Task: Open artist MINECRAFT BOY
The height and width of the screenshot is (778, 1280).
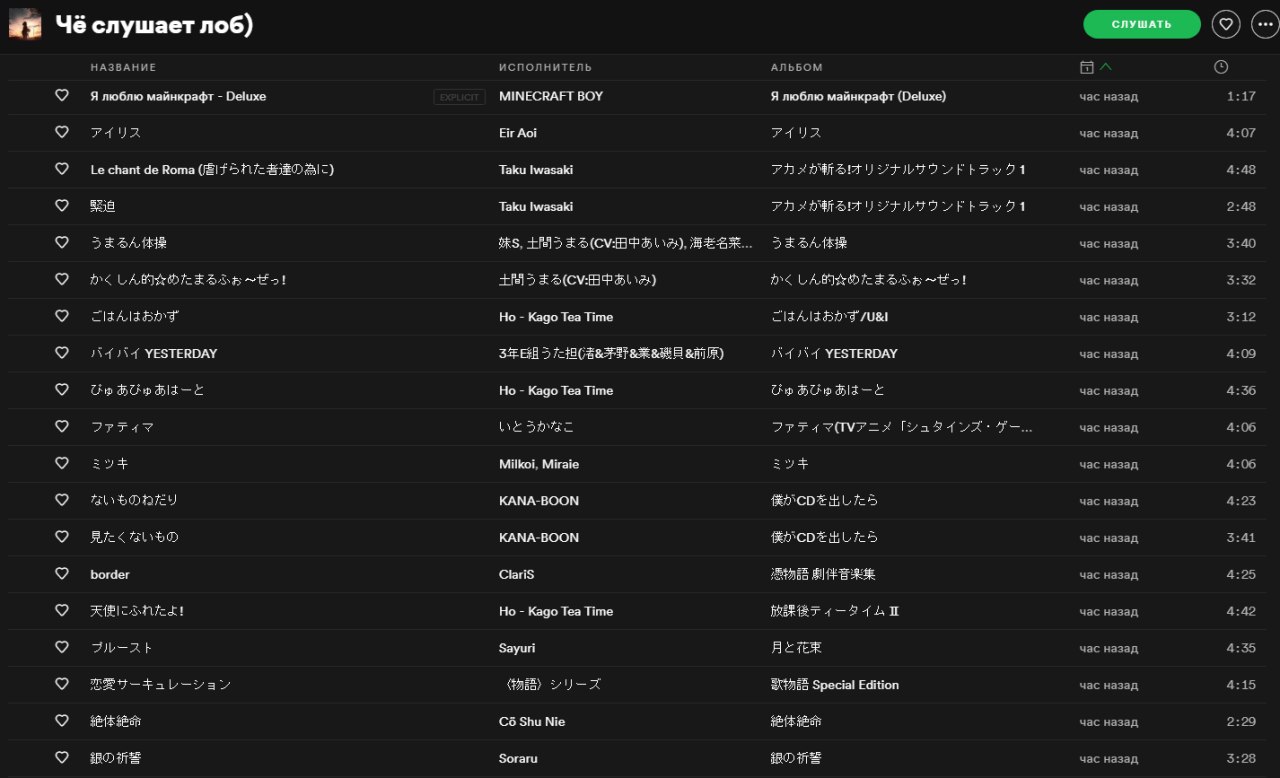Action: [x=551, y=96]
